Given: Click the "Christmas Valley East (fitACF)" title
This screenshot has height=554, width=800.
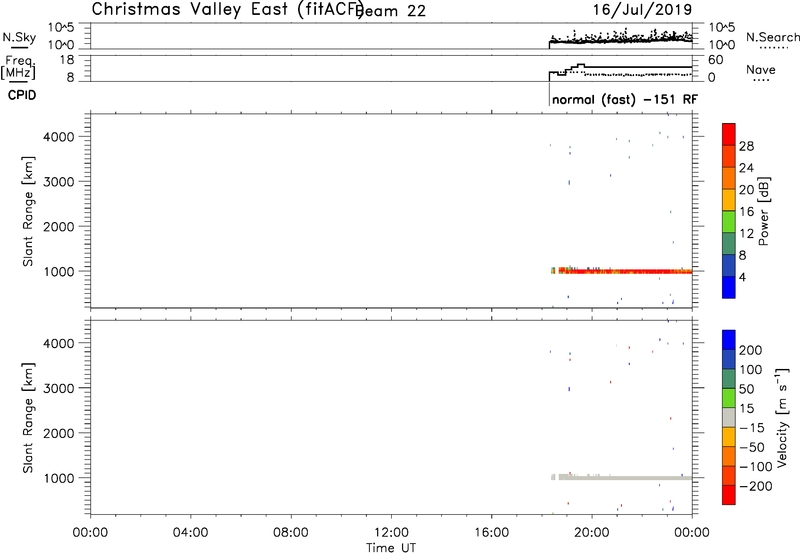Looking at the screenshot, I should tap(227, 10).
